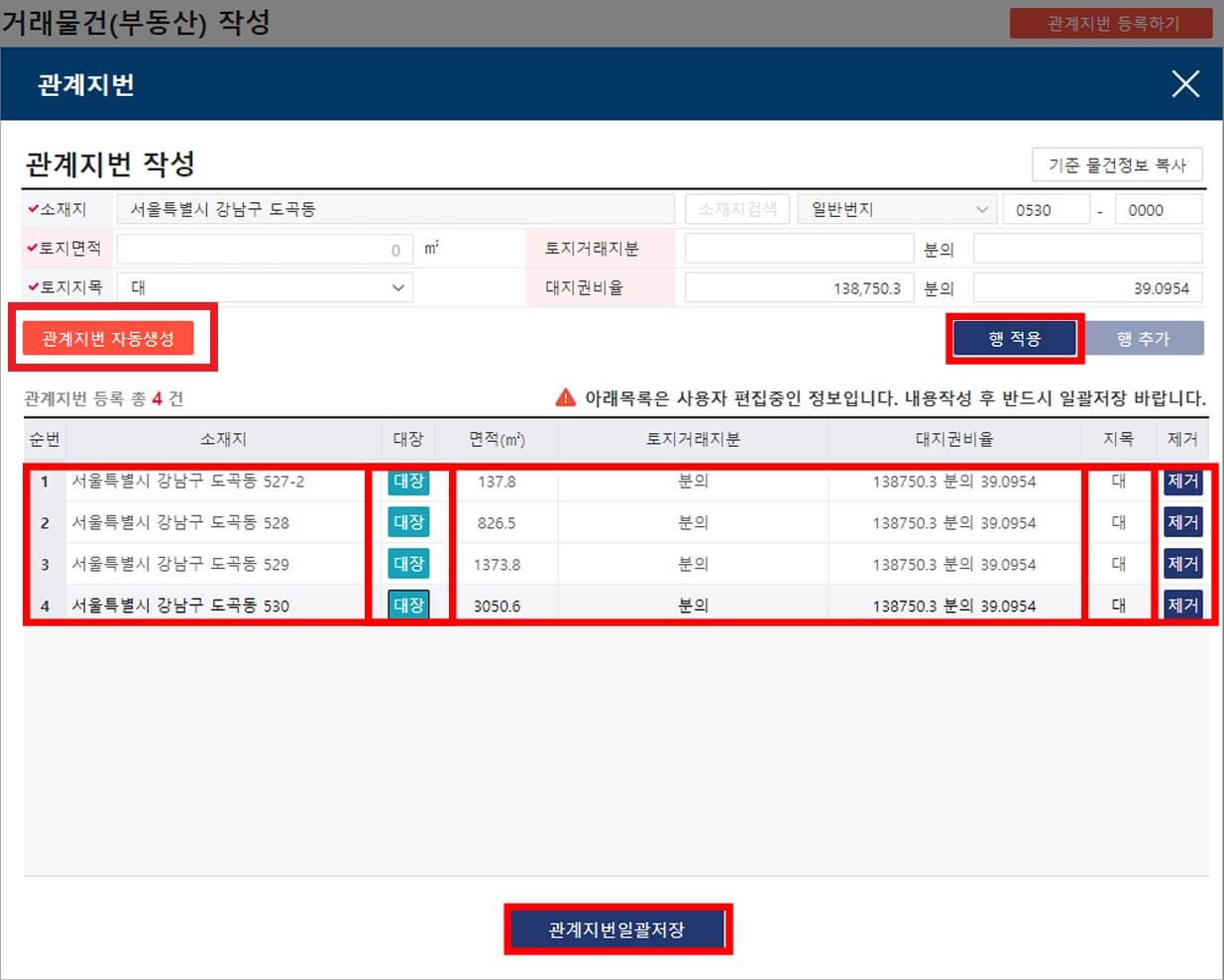Click 기준 물건정보 복사 to copy base info
The image size is (1224, 980).
pos(1117,164)
